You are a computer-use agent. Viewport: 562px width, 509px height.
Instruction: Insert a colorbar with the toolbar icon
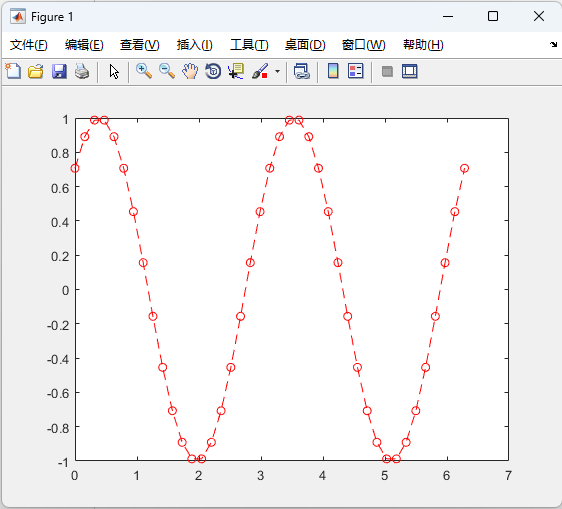click(x=333, y=71)
